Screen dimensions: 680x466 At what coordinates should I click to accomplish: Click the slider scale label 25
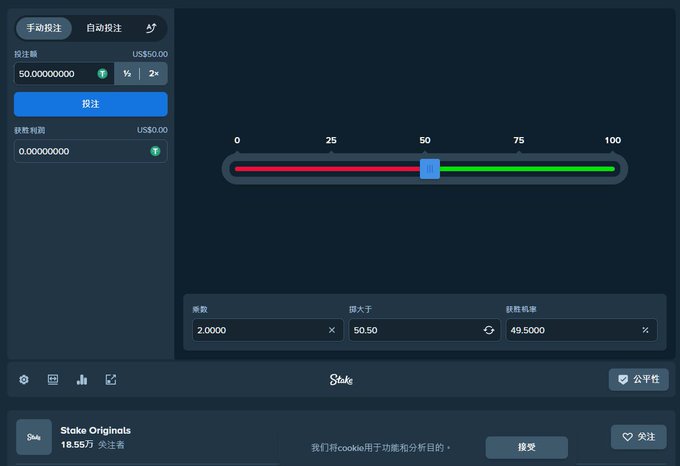point(331,140)
